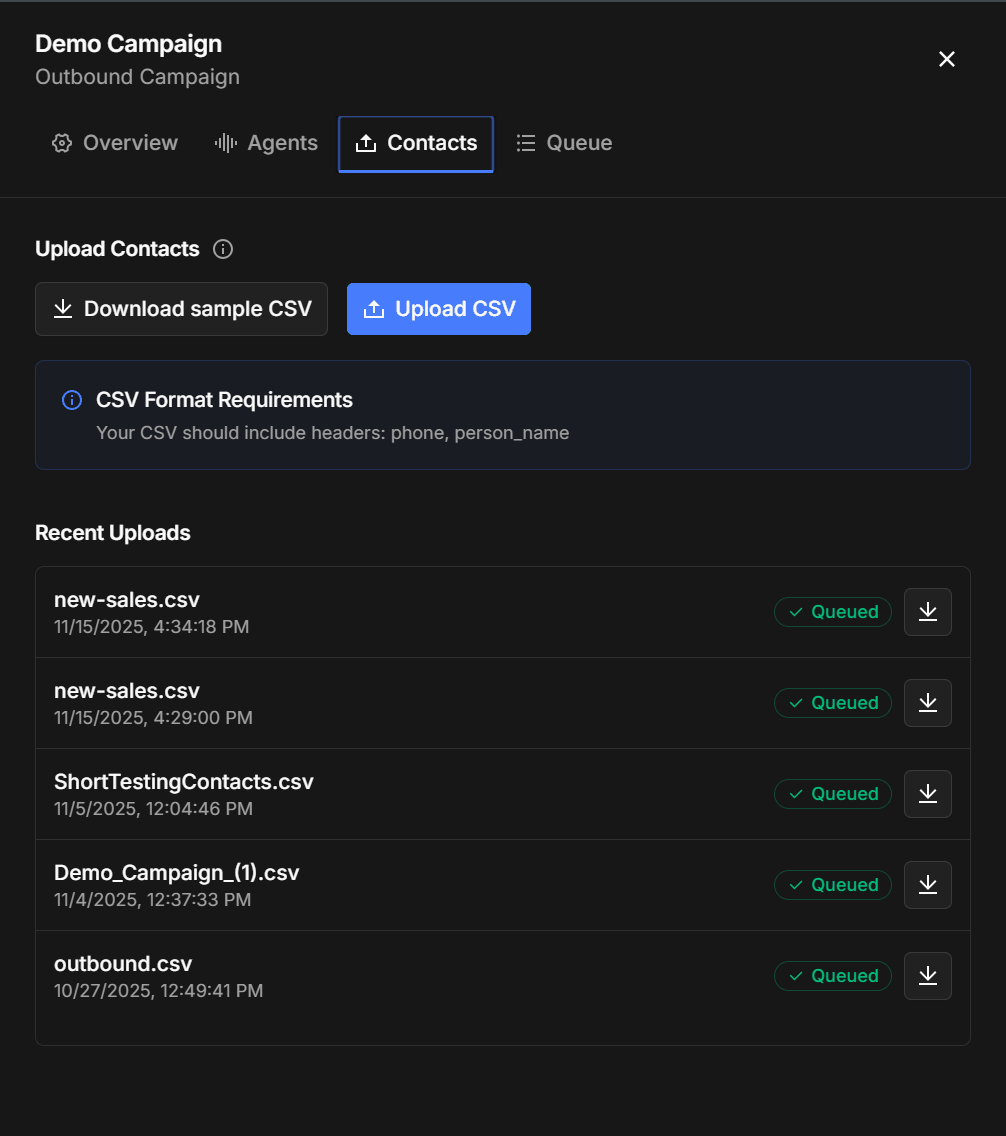Click the 11/15/2025, 4:34:18 PM timestamp
Viewport: 1006px width, 1136px height.
[x=151, y=627]
